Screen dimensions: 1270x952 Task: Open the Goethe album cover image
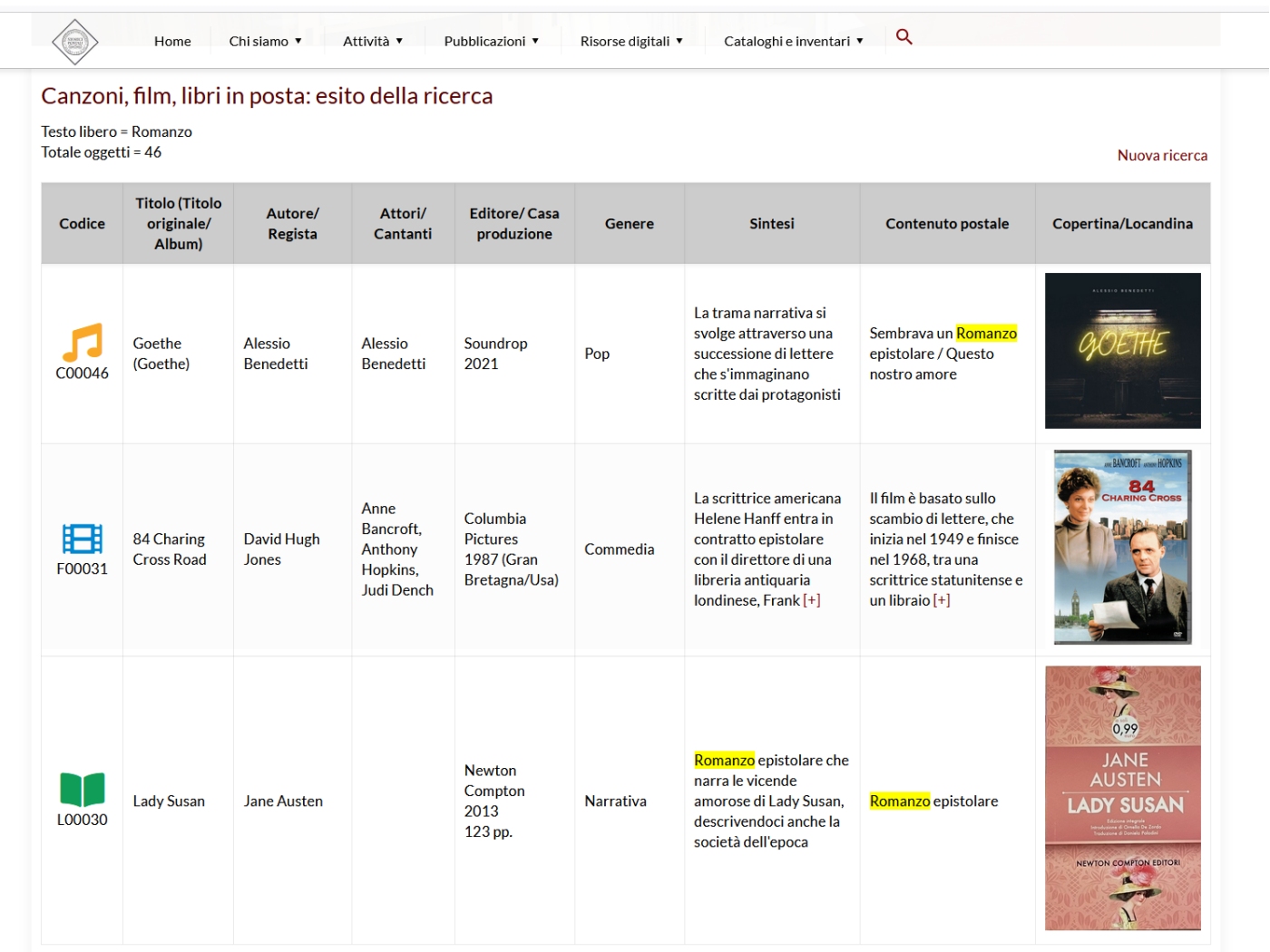[x=1122, y=351]
